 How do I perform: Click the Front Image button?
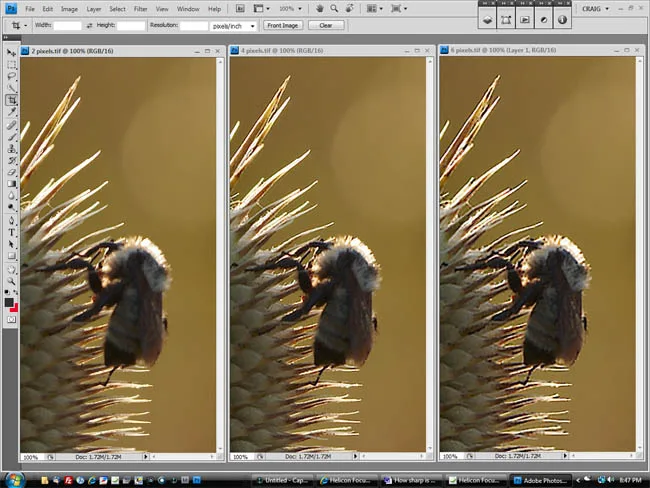[283, 25]
